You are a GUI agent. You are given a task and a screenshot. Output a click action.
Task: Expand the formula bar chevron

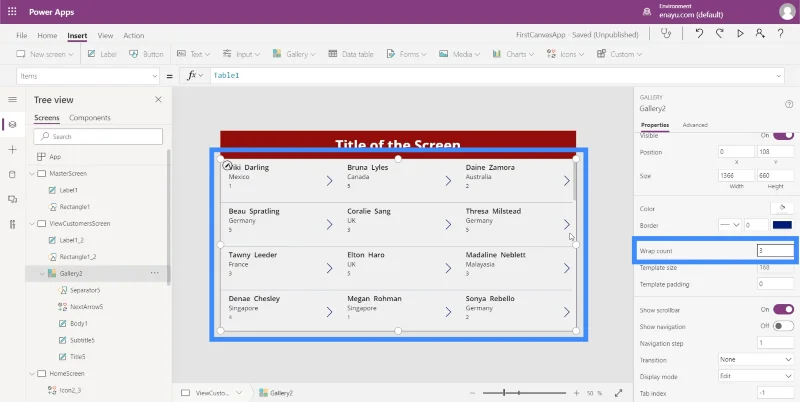[x=779, y=76]
